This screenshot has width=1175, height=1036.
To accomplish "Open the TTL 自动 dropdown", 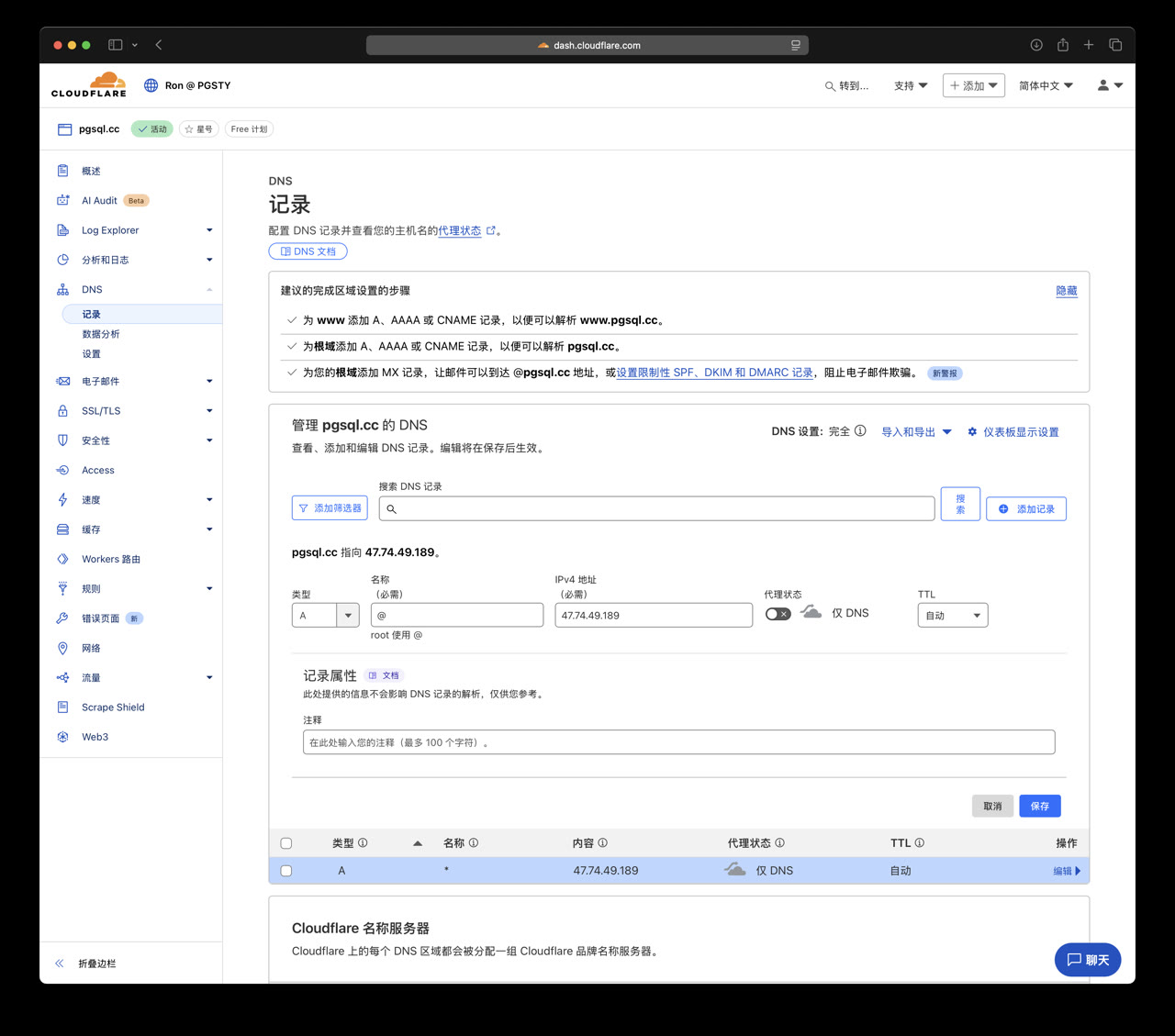I will 953,615.
